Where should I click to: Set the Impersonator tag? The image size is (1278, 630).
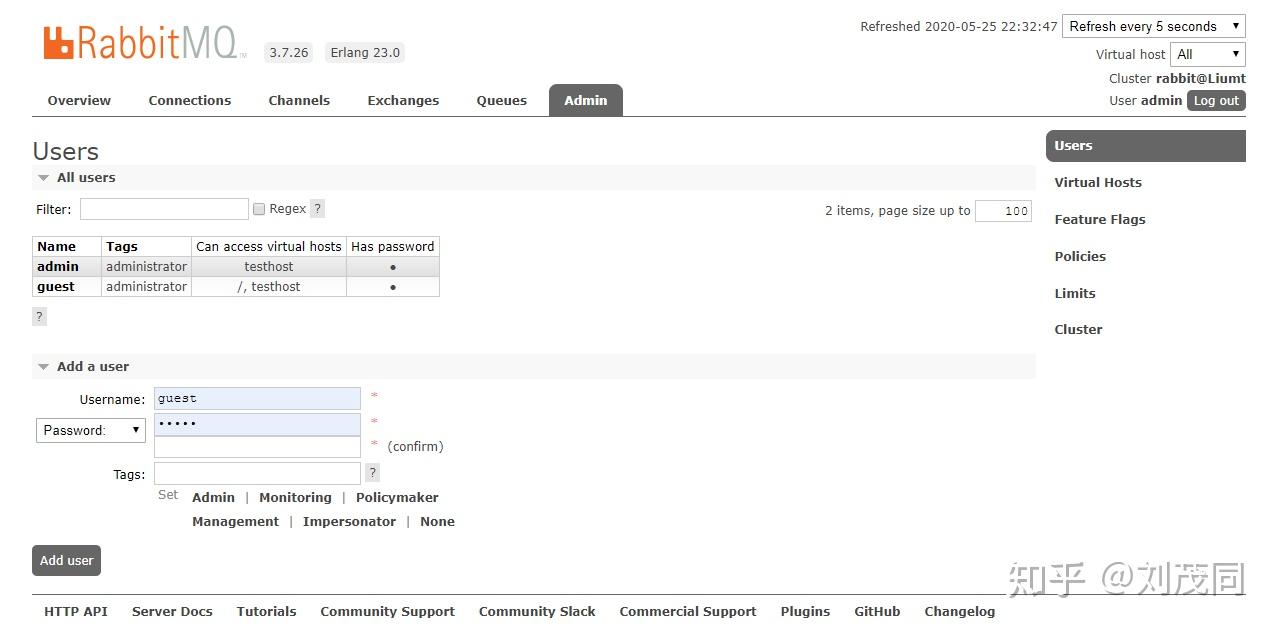349,521
